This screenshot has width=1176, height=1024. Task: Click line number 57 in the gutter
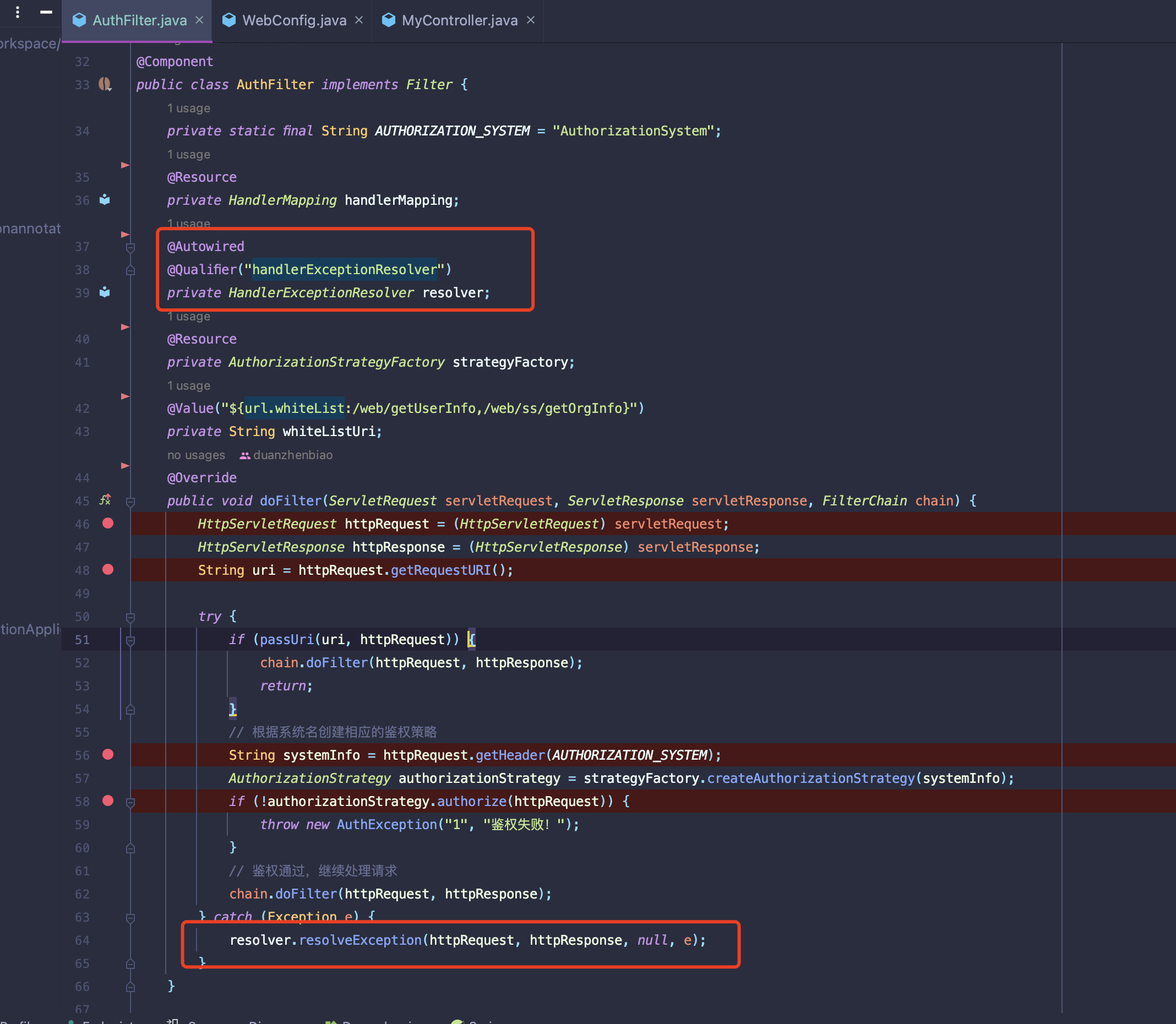point(82,779)
